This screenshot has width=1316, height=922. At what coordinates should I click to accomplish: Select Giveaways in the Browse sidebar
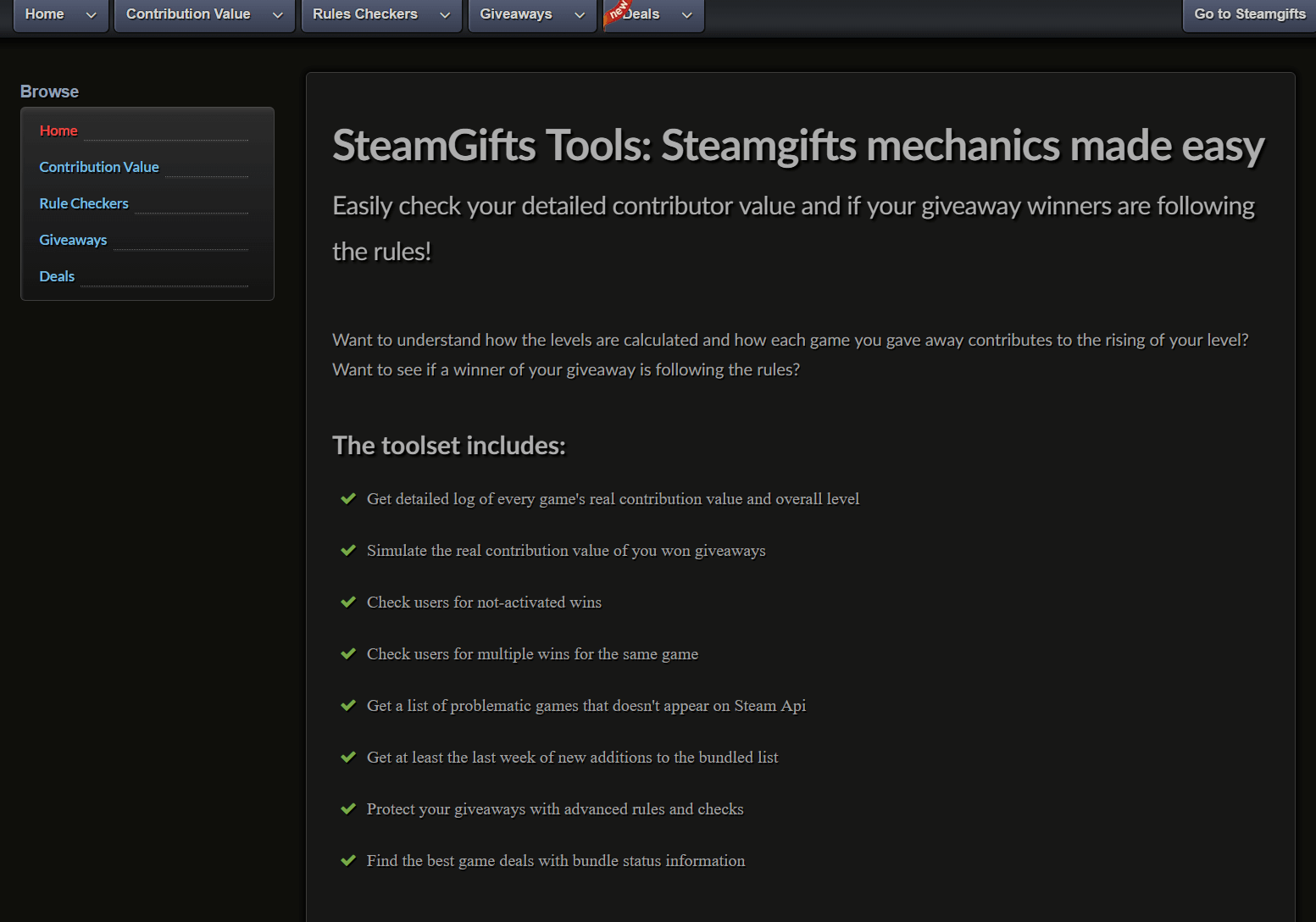tap(73, 240)
